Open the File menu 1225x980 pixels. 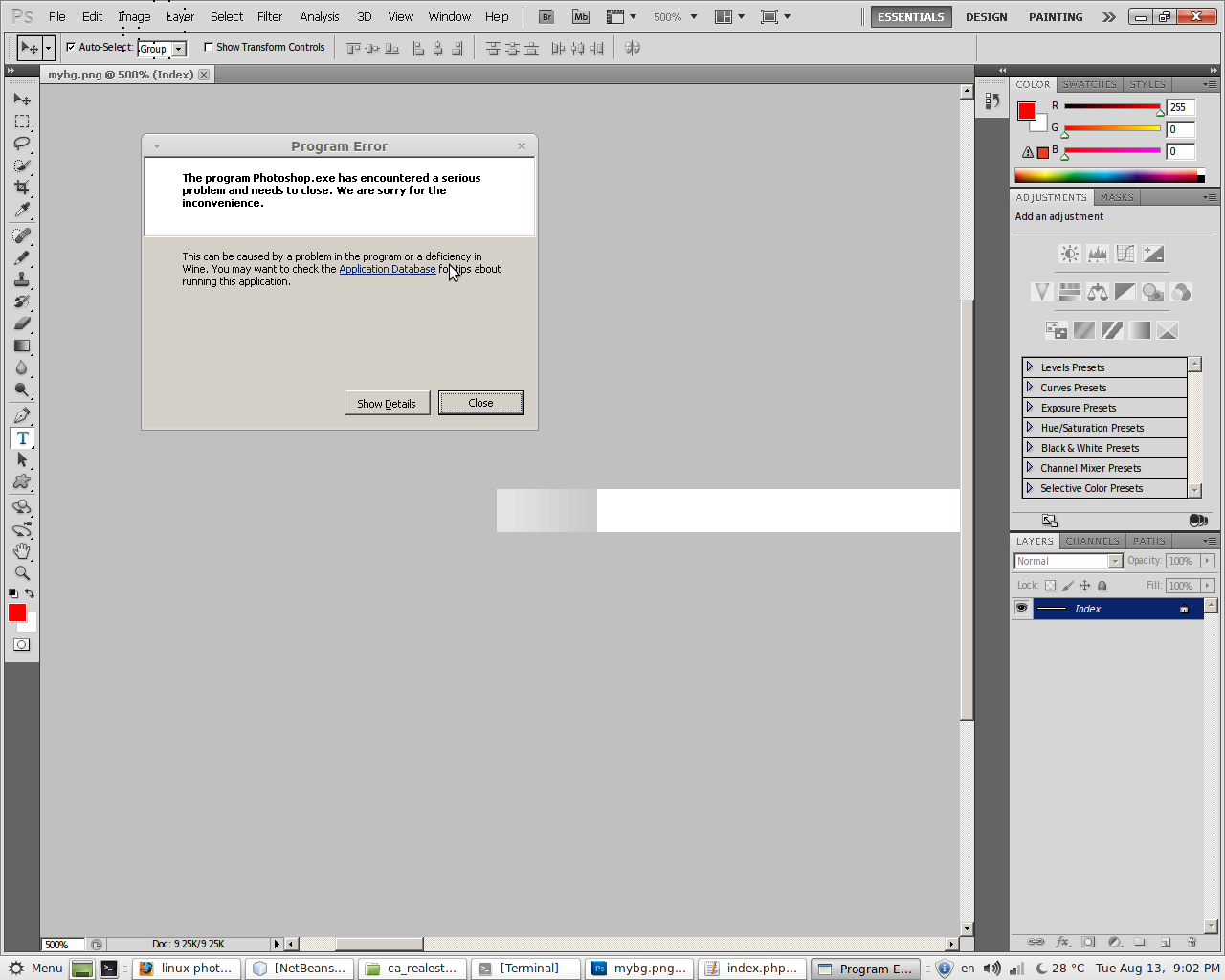click(57, 16)
